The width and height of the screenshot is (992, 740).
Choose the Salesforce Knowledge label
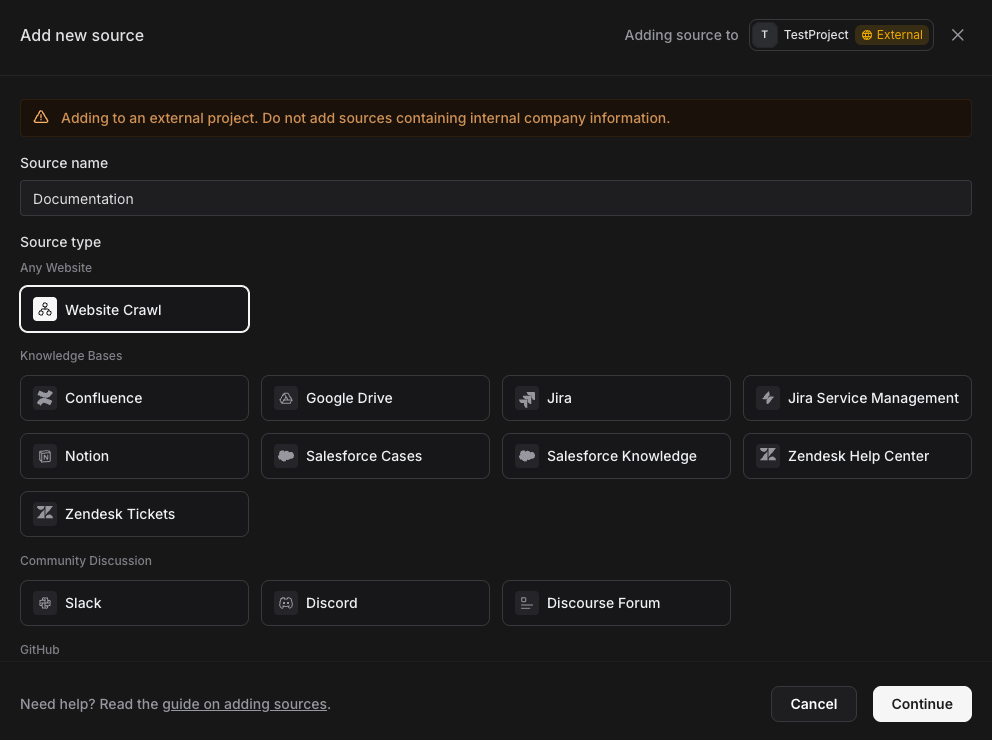[x=622, y=456]
